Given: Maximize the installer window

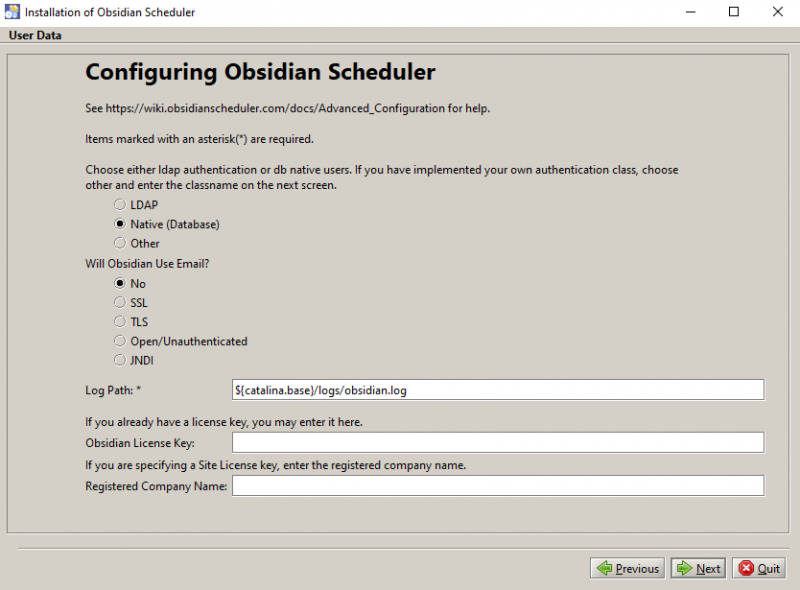Looking at the screenshot, I should 734,11.
